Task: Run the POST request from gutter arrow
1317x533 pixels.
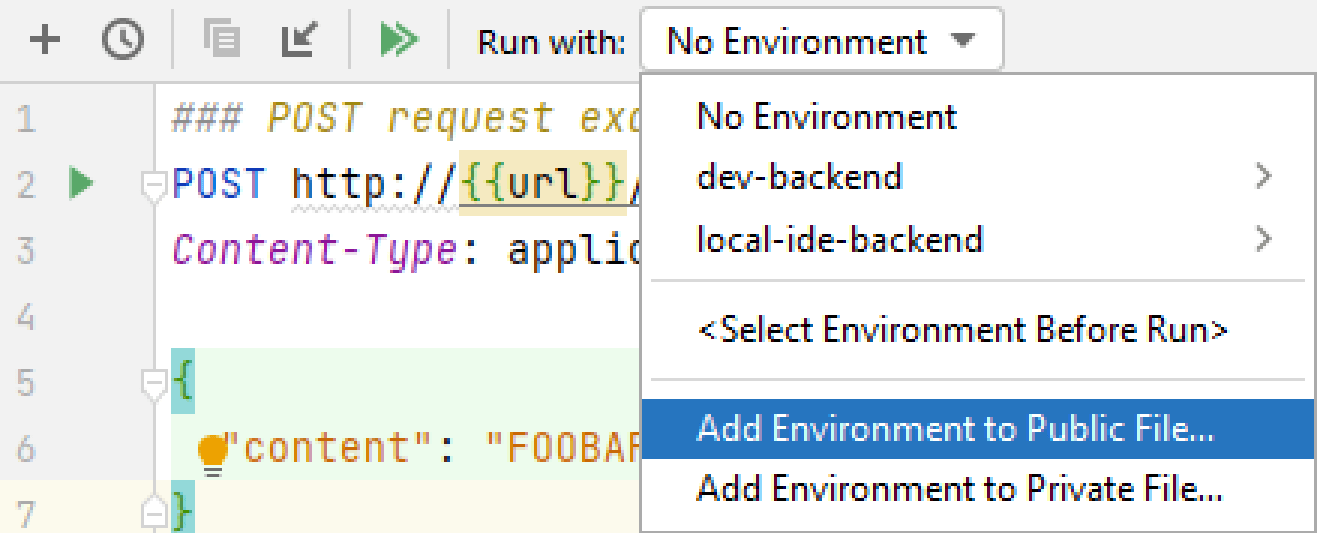Action: (x=83, y=184)
